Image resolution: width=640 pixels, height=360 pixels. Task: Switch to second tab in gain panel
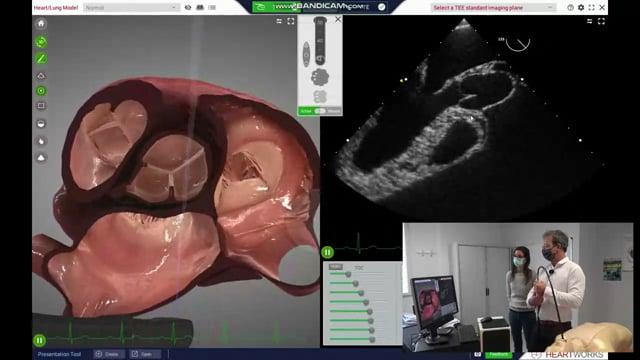tap(359, 268)
